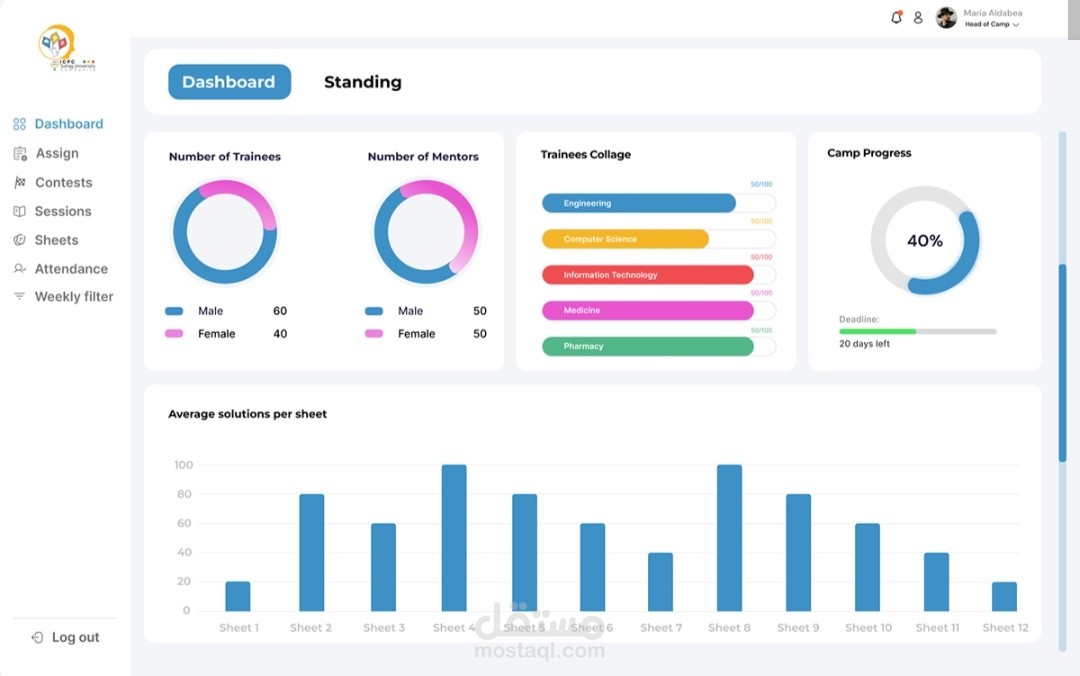Click the '100' y-axis label
The image size is (1080, 676).
point(184,465)
